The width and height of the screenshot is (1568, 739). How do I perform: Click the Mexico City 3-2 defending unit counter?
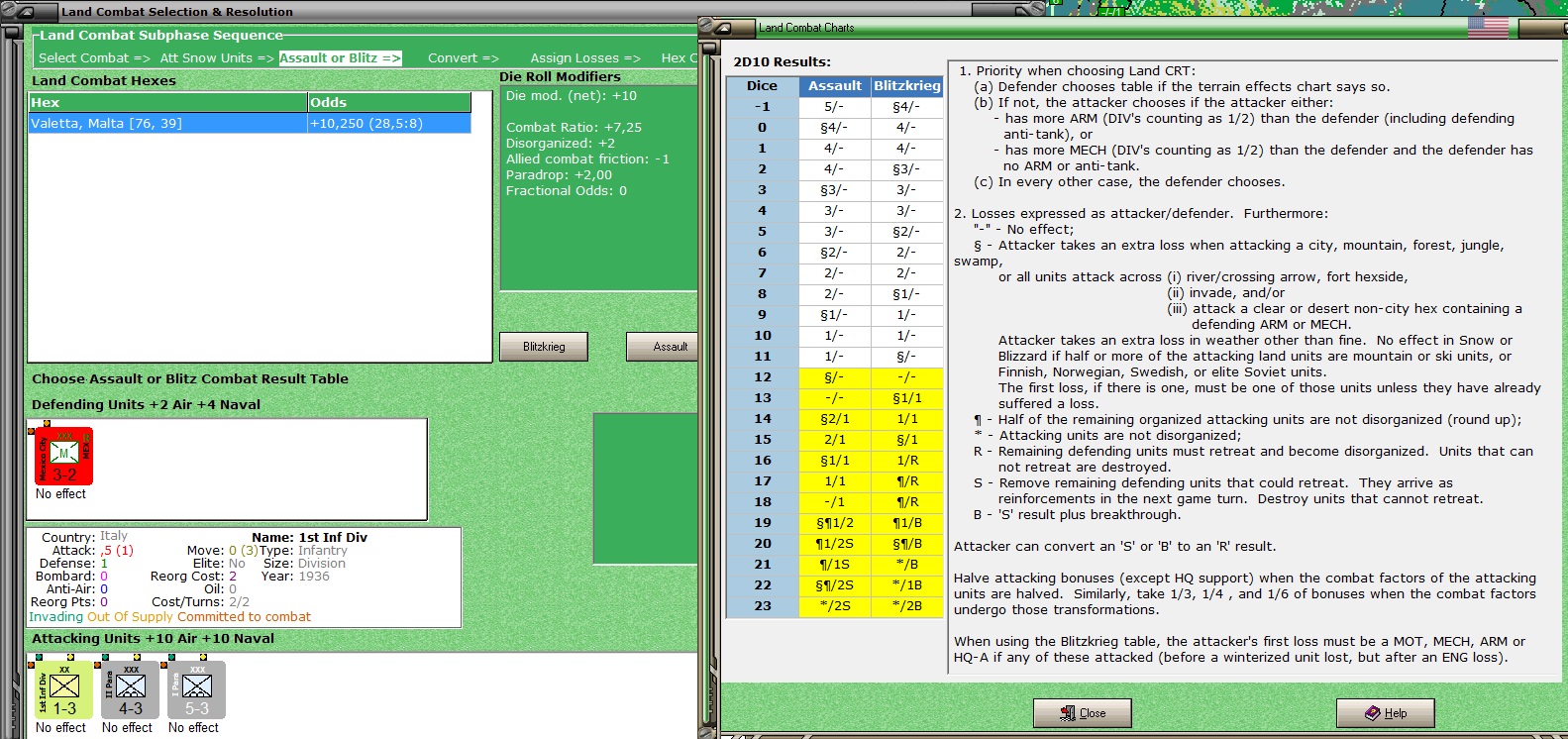click(64, 457)
